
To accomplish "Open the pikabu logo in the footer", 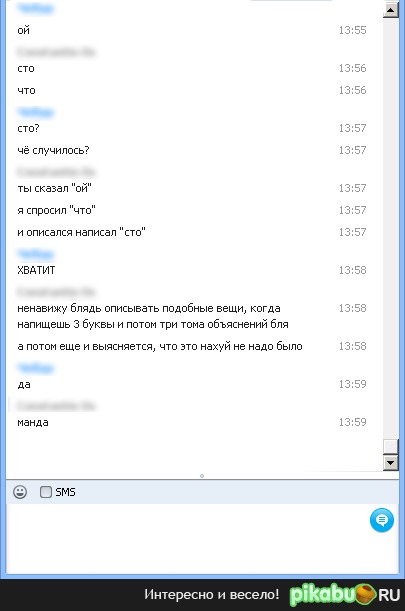I will pos(345,595).
